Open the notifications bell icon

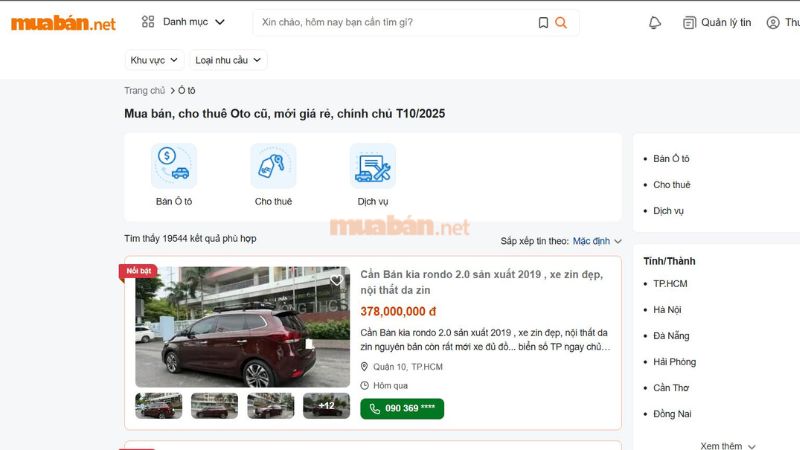tap(655, 22)
